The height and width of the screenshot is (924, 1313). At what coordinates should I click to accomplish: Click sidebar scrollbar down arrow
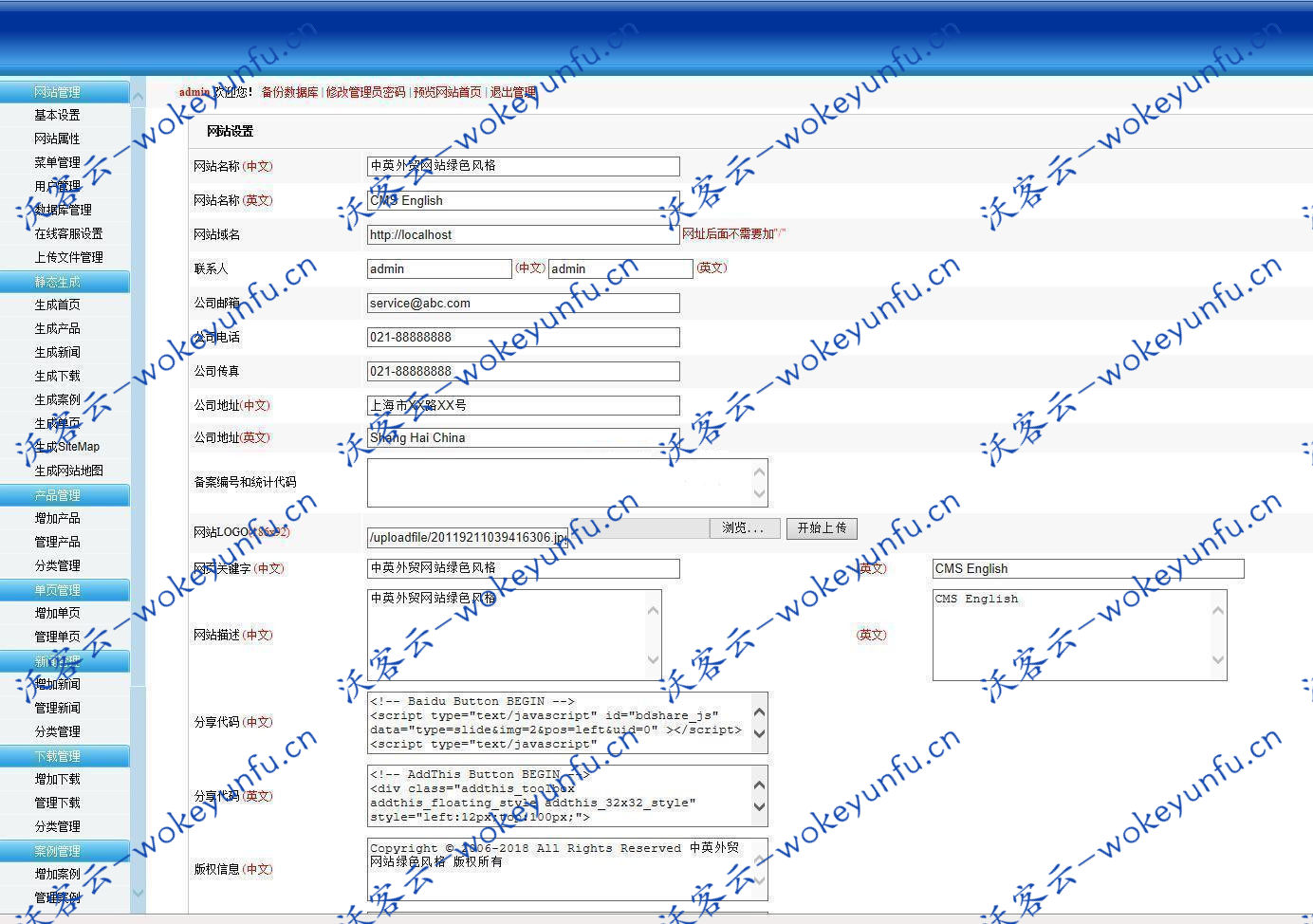click(x=139, y=893)
